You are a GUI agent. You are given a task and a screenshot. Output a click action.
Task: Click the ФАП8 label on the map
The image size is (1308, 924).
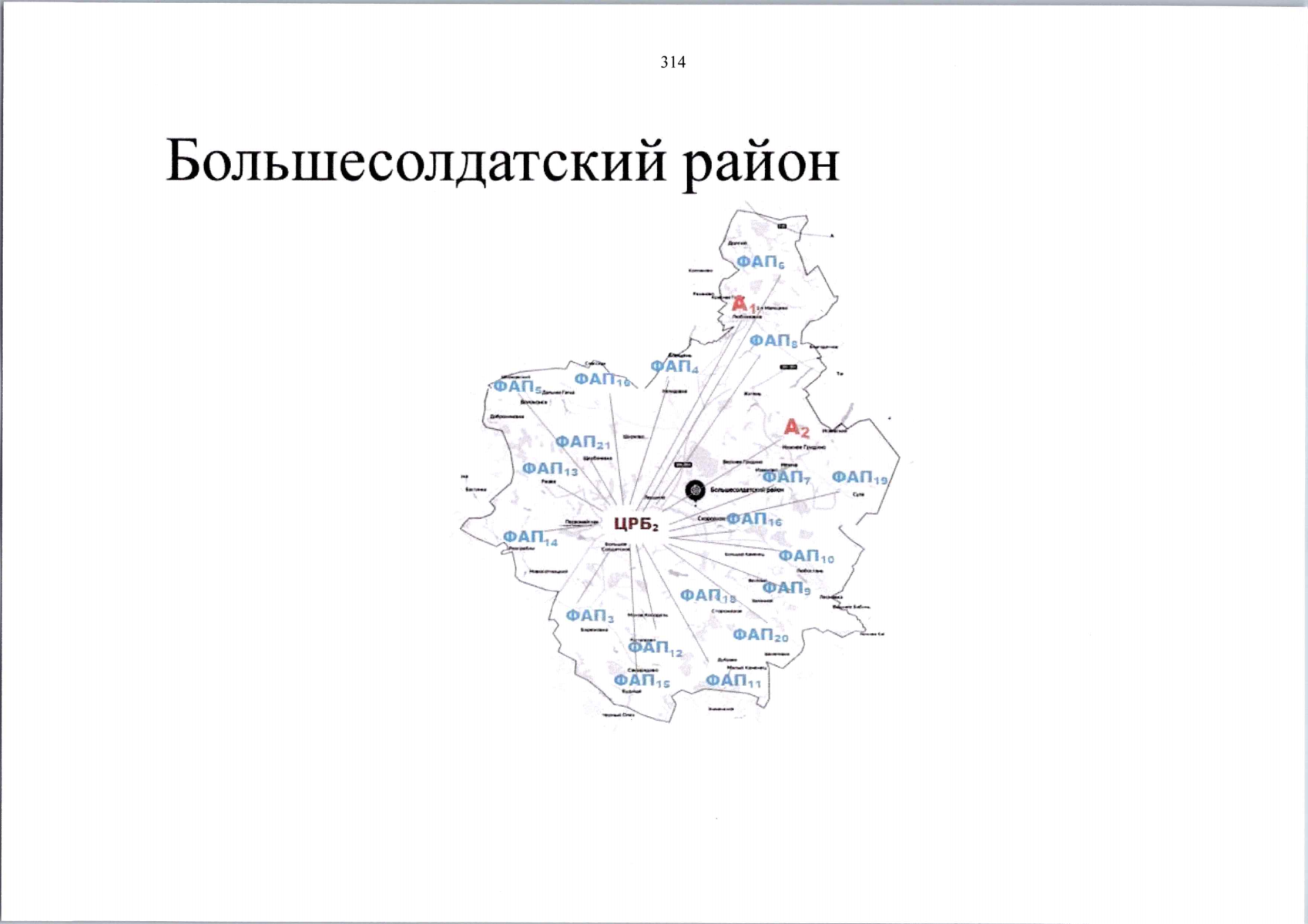coord(773,341)
